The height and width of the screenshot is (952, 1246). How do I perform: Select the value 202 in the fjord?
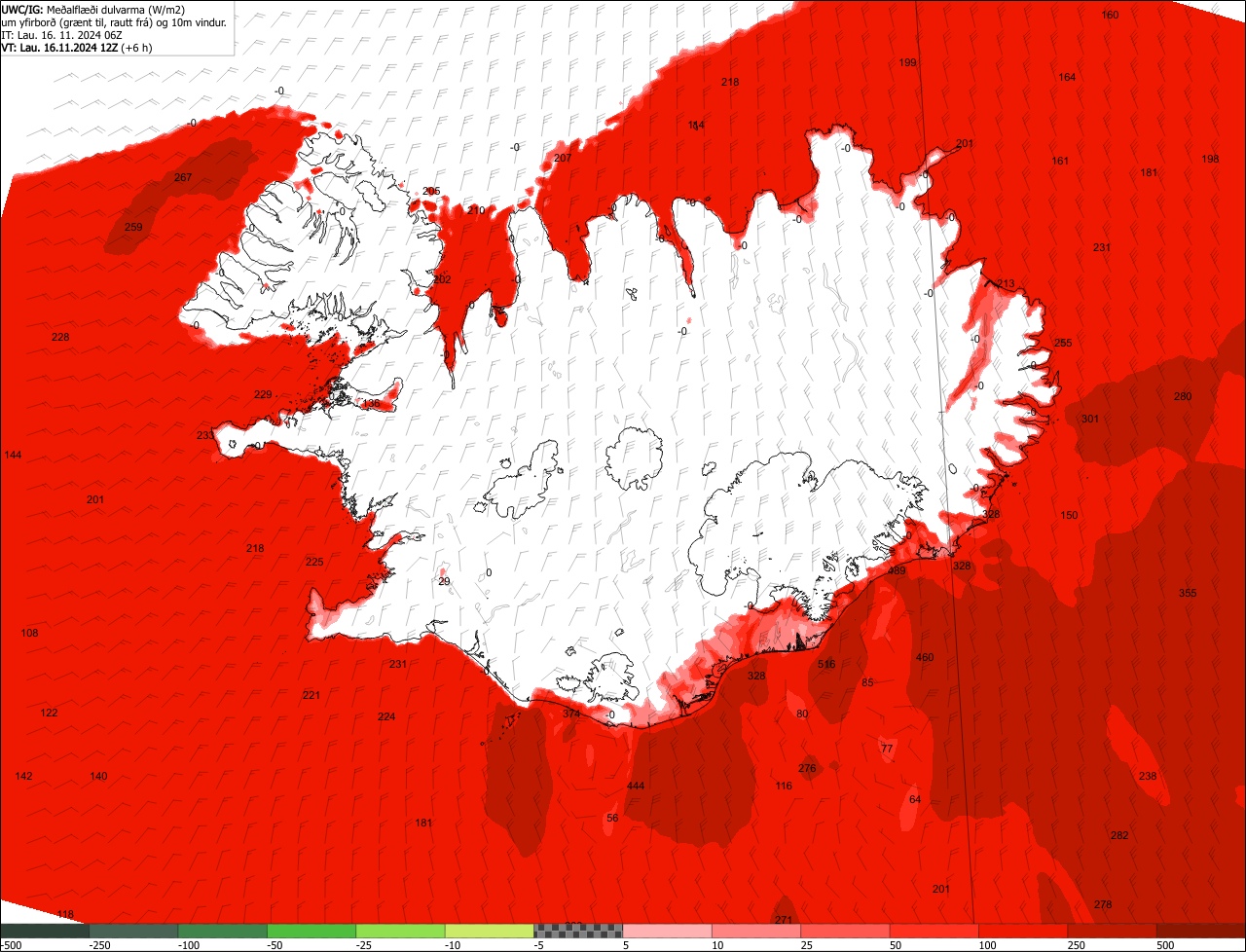(x=443, y=280)
